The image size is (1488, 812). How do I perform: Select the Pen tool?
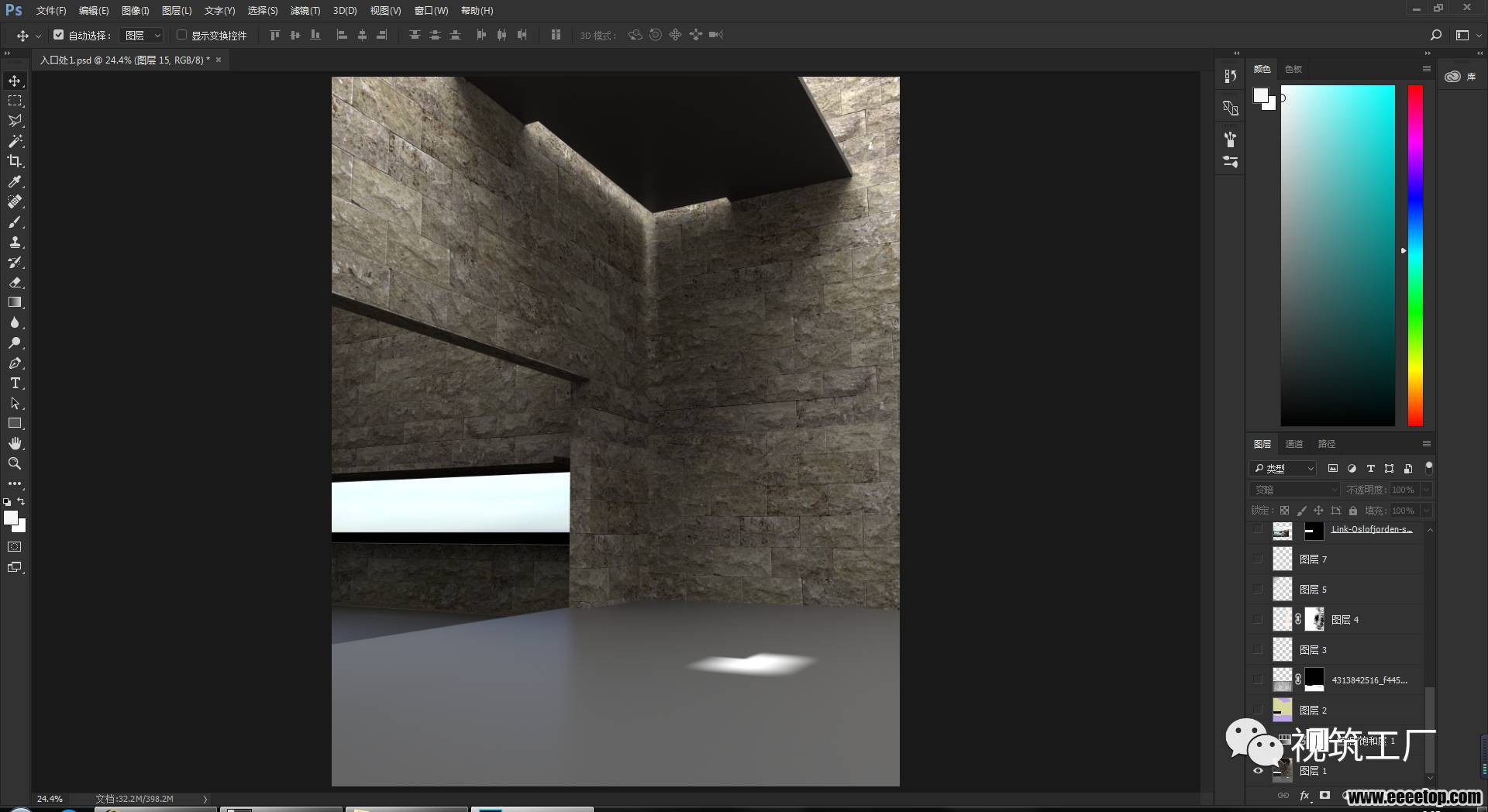coord(15,363)
